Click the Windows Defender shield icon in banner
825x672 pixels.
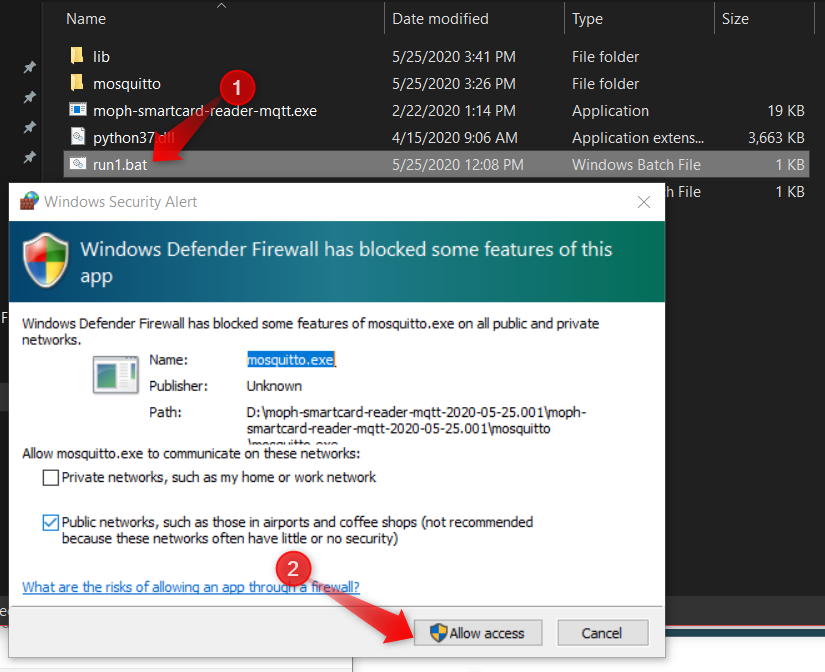(46, 260)
